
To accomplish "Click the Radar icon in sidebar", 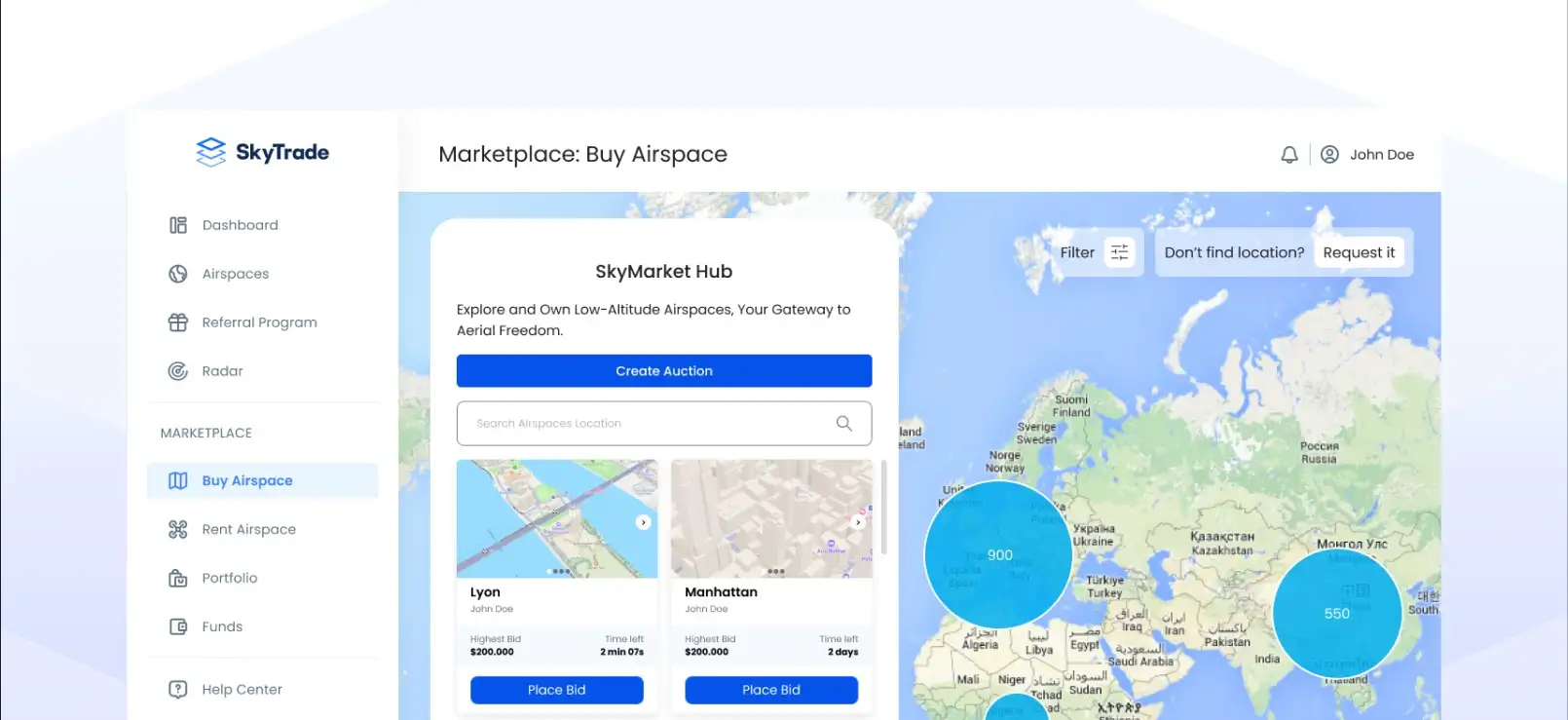I will pos(177,371).
